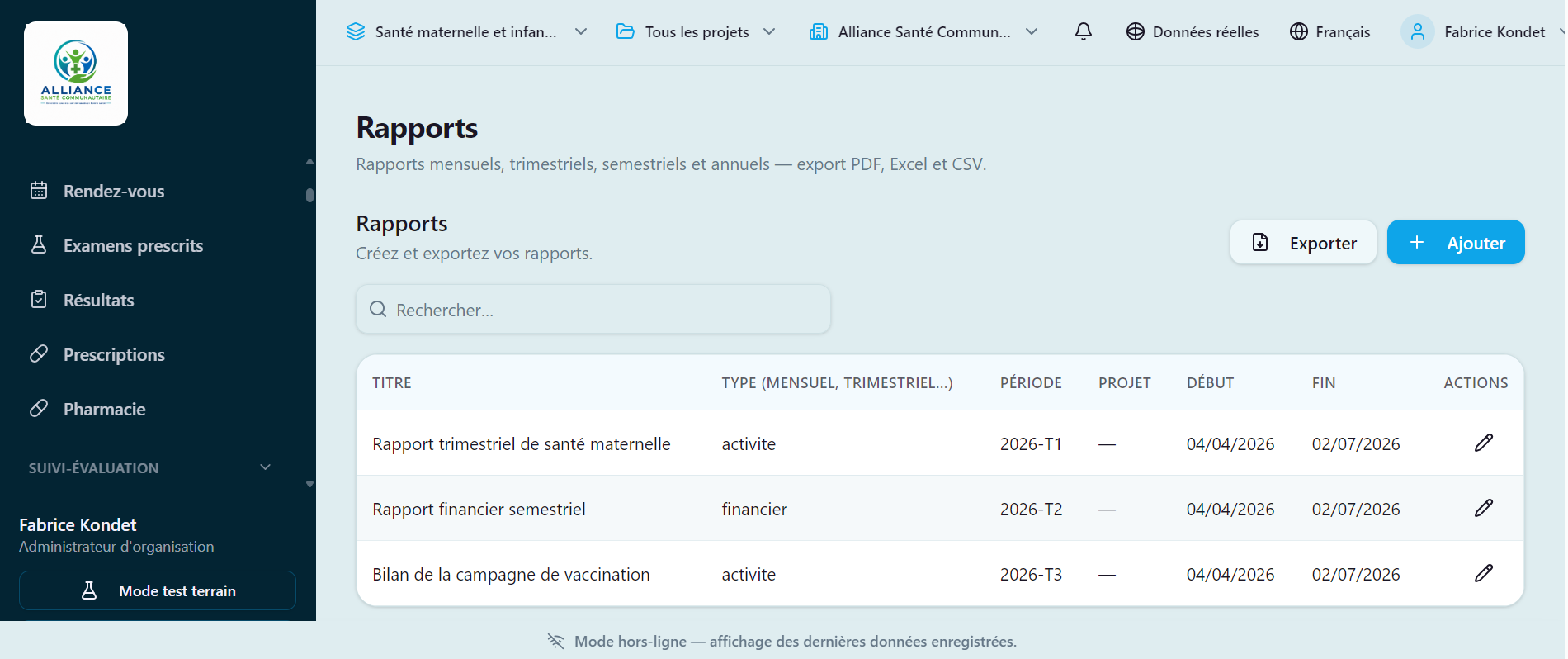The width and height of the screenshot is (1568, 659).
Task: Click period cell 2026-T2
Action: [x=1031, y=509]
